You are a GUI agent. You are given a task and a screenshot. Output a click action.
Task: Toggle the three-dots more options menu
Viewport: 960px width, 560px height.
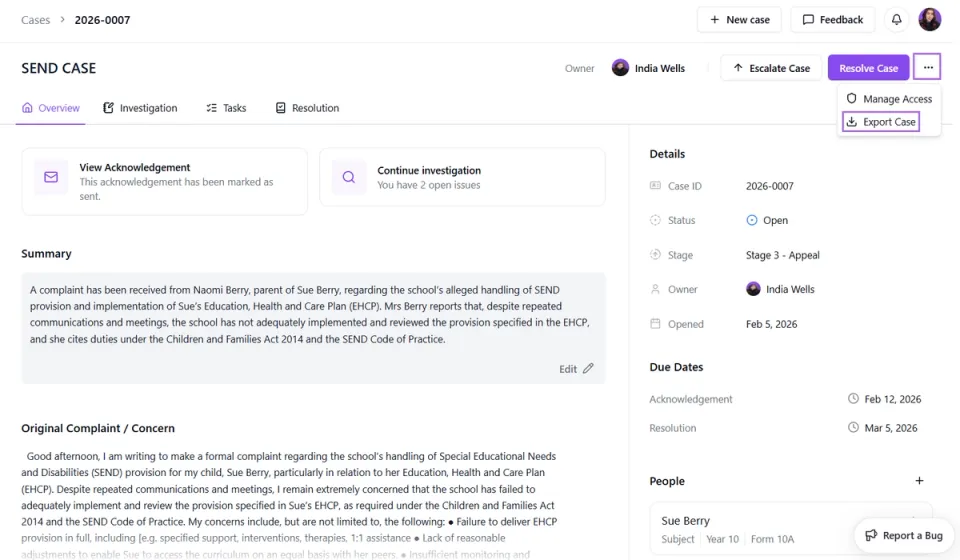[x=927, y=67]
